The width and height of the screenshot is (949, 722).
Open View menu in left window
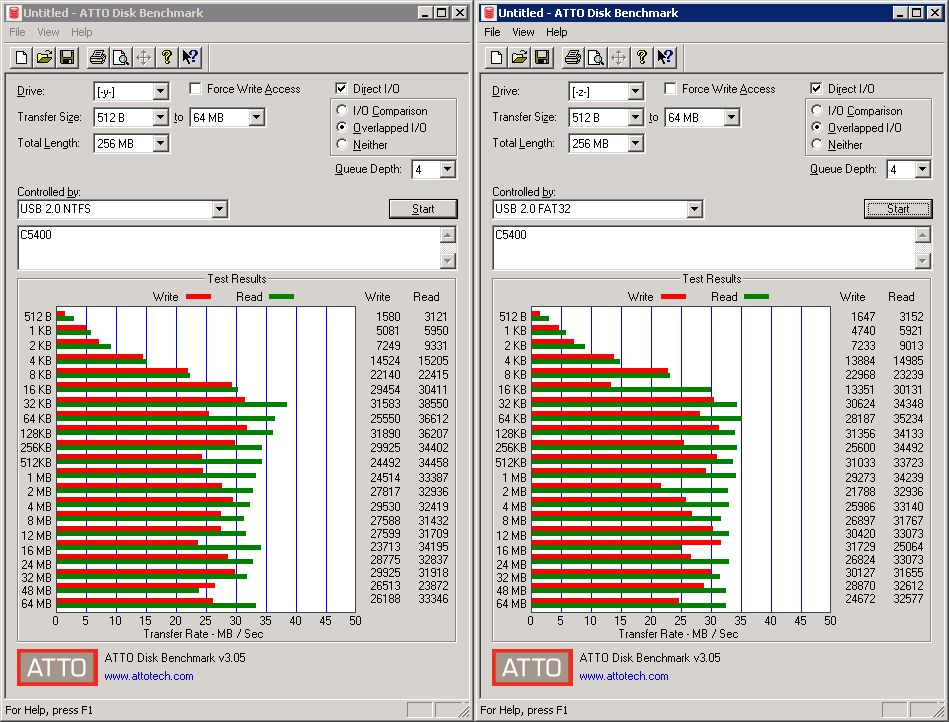(48, 32)
